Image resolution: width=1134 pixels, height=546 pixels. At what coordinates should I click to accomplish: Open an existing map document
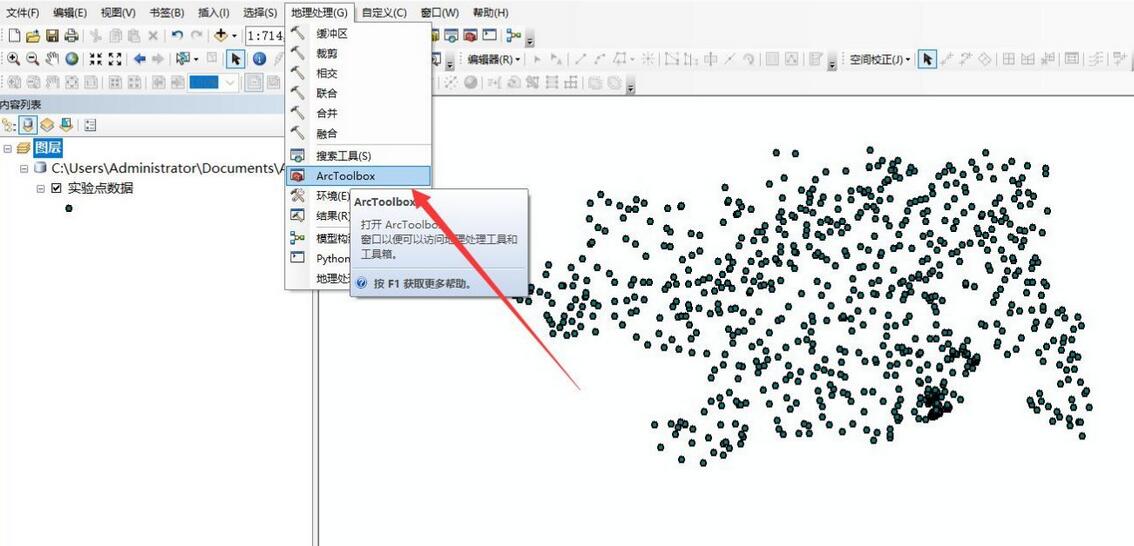33,35
